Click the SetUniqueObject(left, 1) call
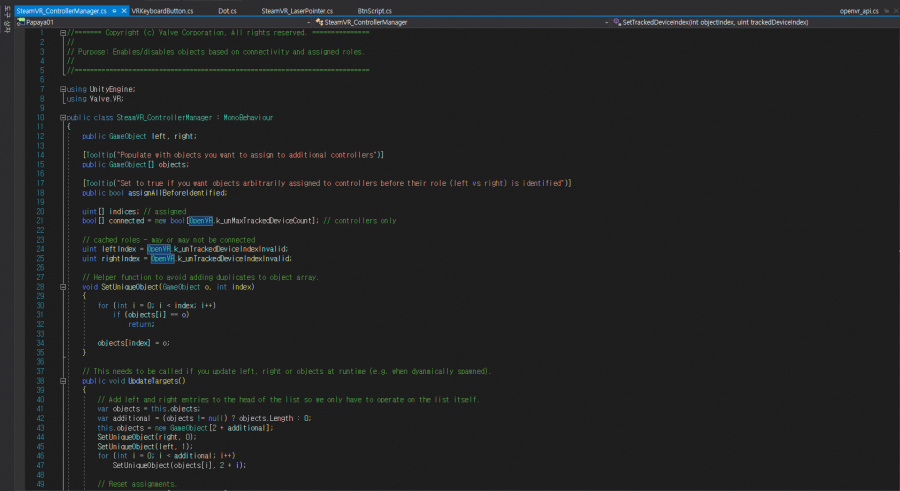 click(x=145, y=446)
